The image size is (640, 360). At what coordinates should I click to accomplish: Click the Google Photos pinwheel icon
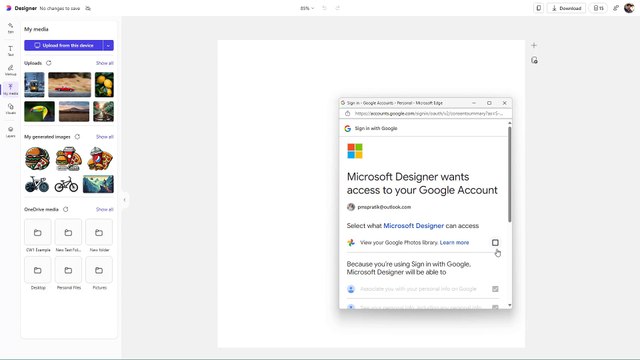(351, 242)
